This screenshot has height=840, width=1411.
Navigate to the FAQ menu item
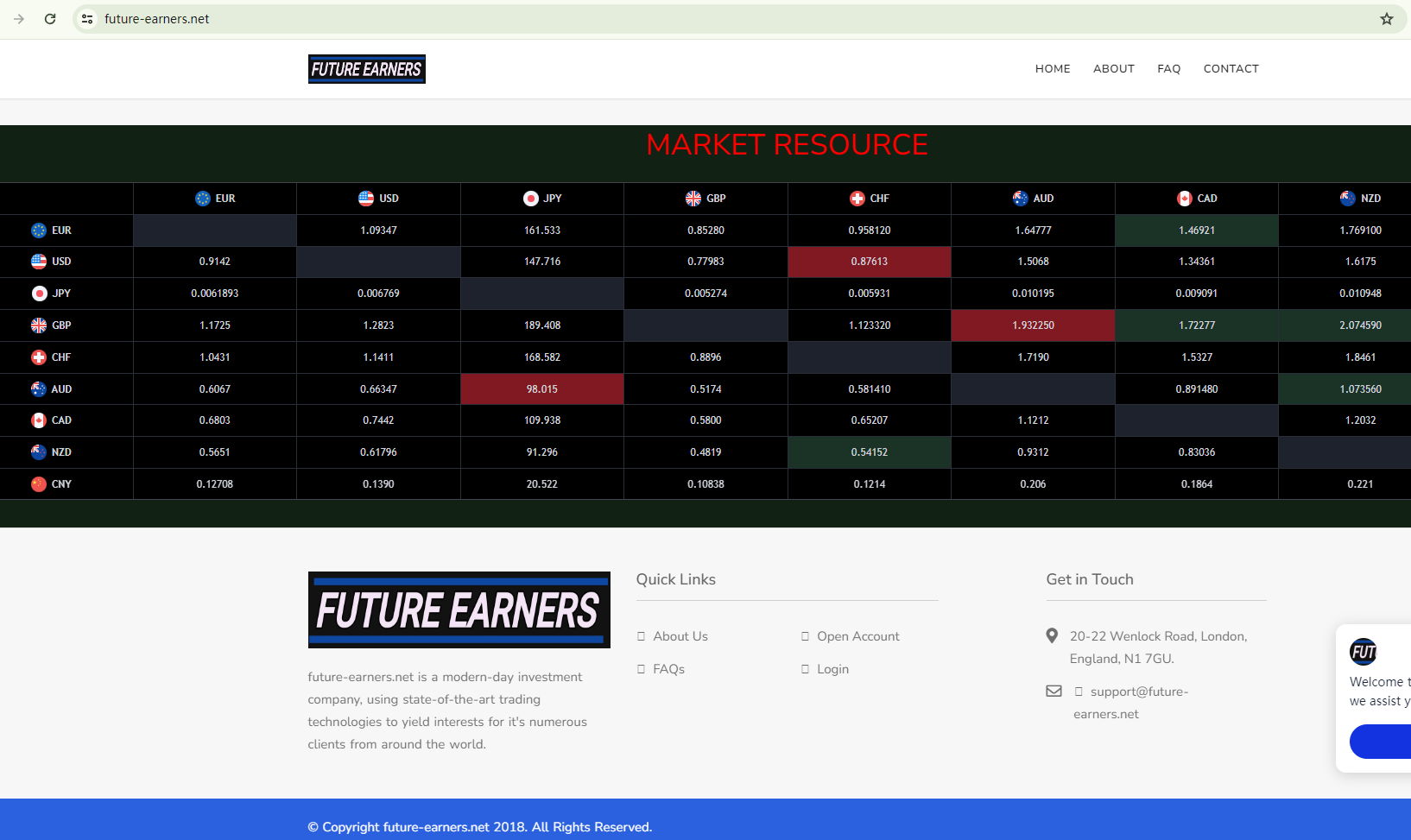[1168, 69]
